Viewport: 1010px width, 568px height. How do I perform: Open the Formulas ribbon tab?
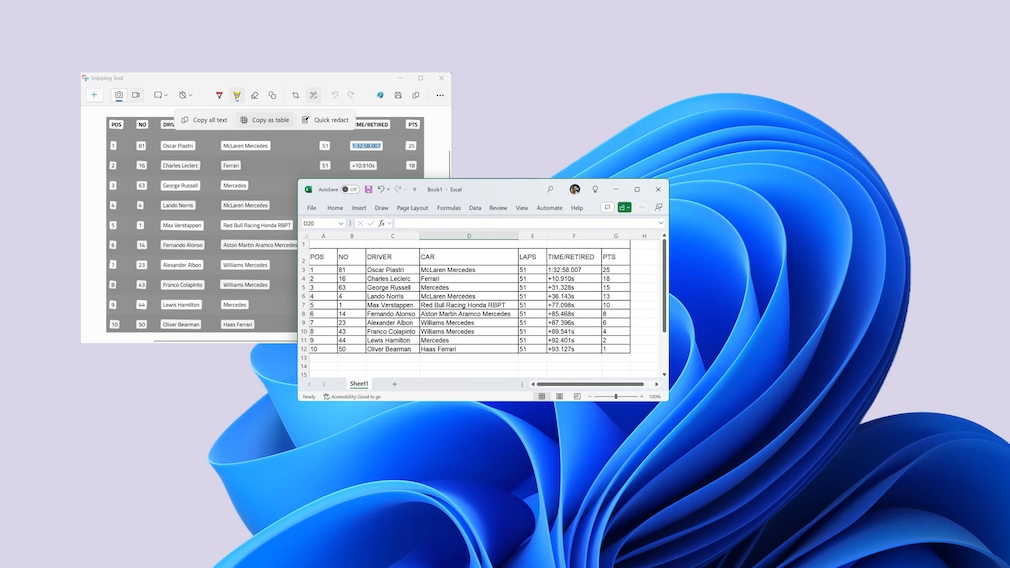tap(449, 208)
